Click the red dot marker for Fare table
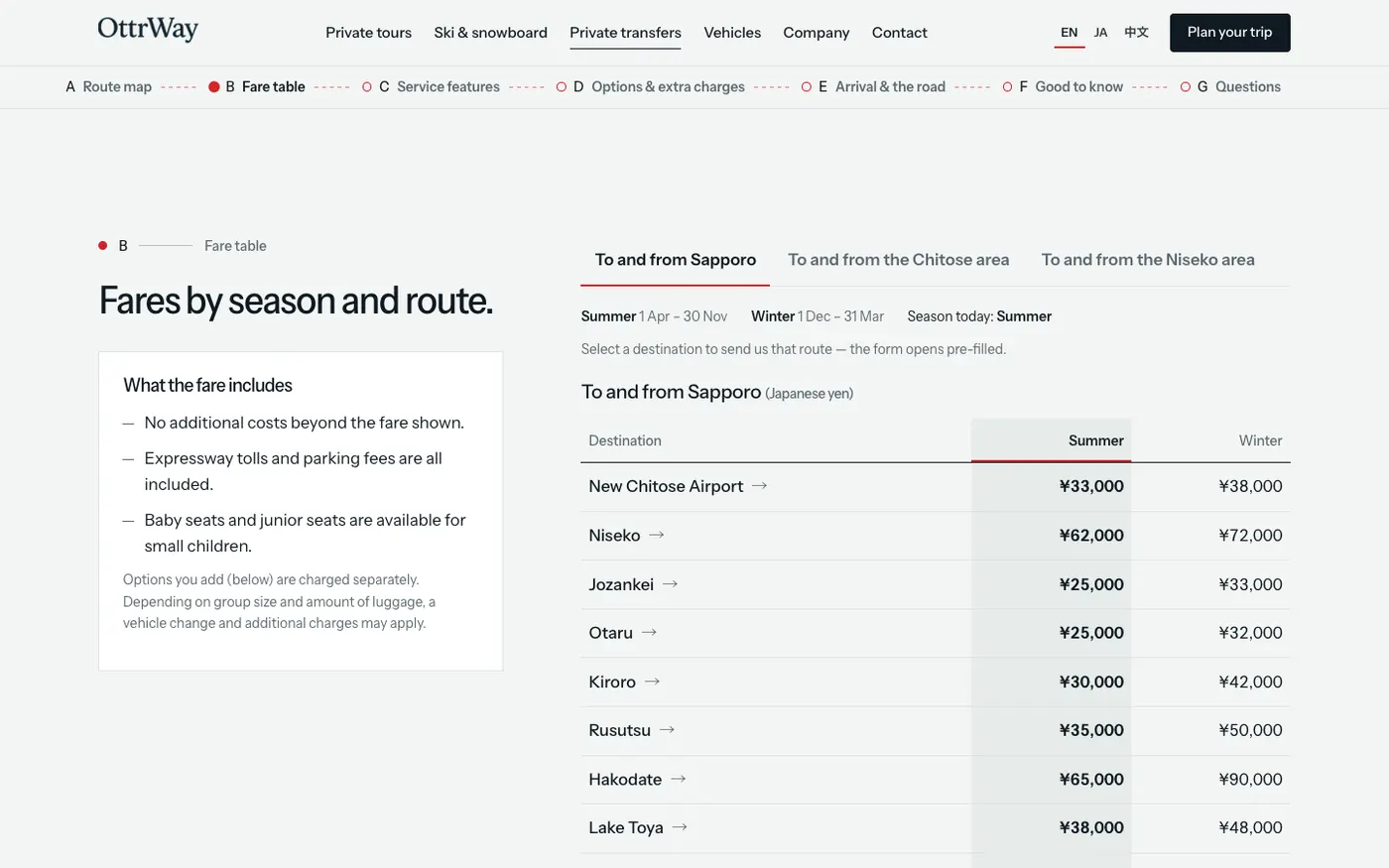Screen dimensions: 1389x868 click(x=213, y=87)
